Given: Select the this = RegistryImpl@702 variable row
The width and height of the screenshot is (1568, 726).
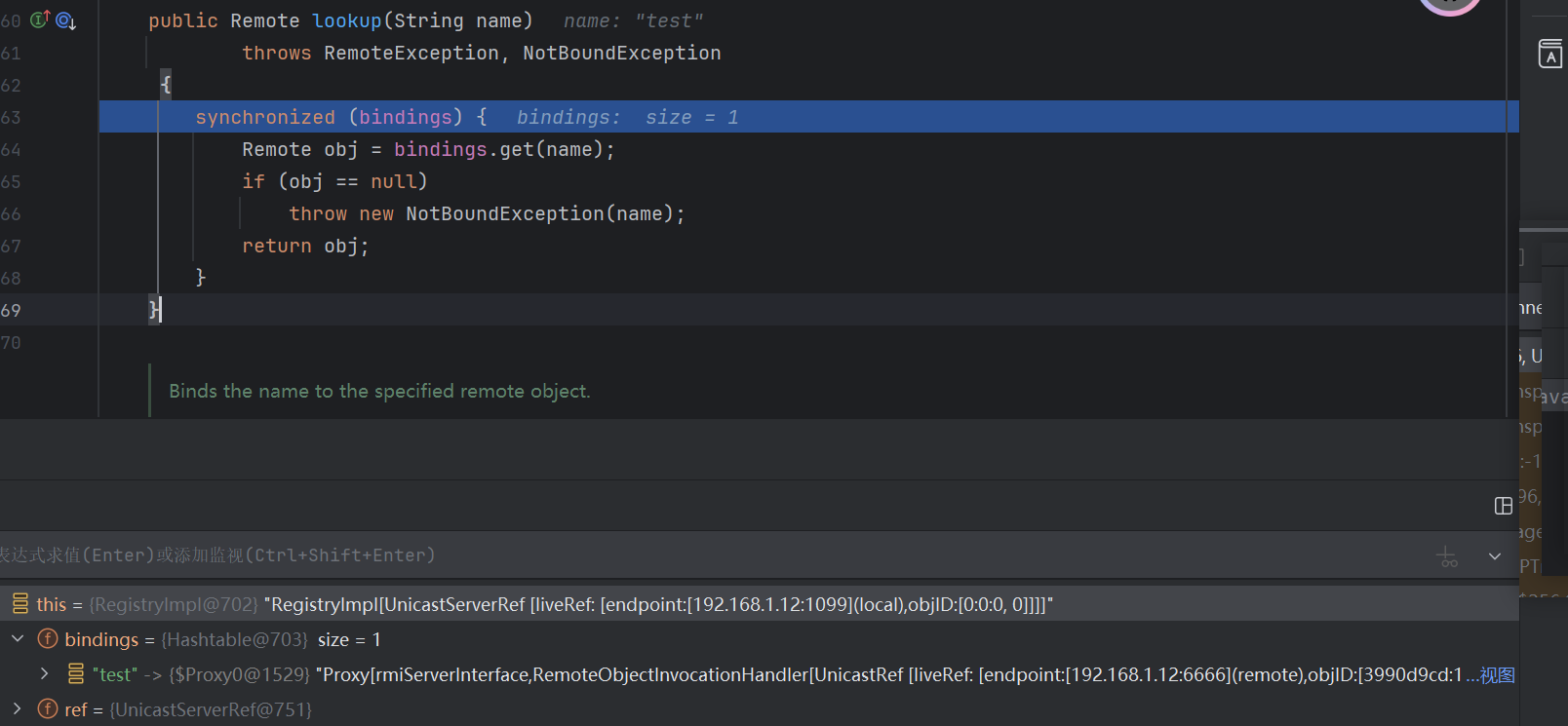Looking at the screenshot, I should click(x=760, y=604).
